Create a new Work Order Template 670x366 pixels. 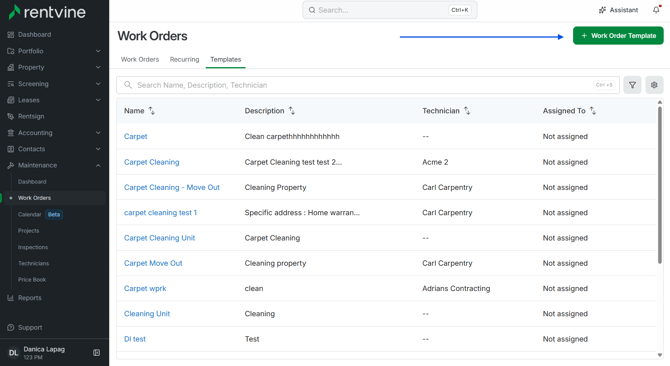[x=618, y=35]
